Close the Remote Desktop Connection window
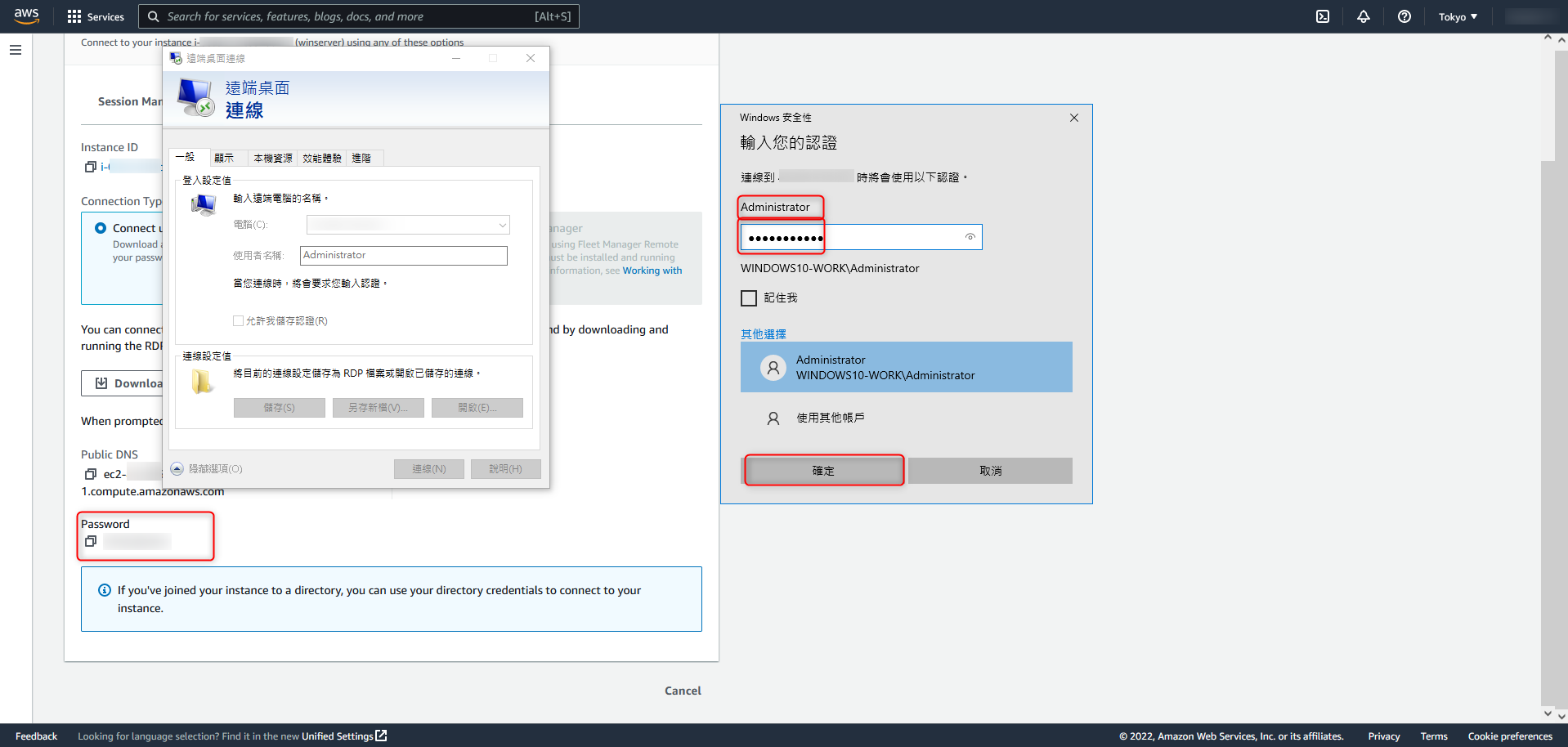Screen dimensions: 1568x747 click(531, 58)
